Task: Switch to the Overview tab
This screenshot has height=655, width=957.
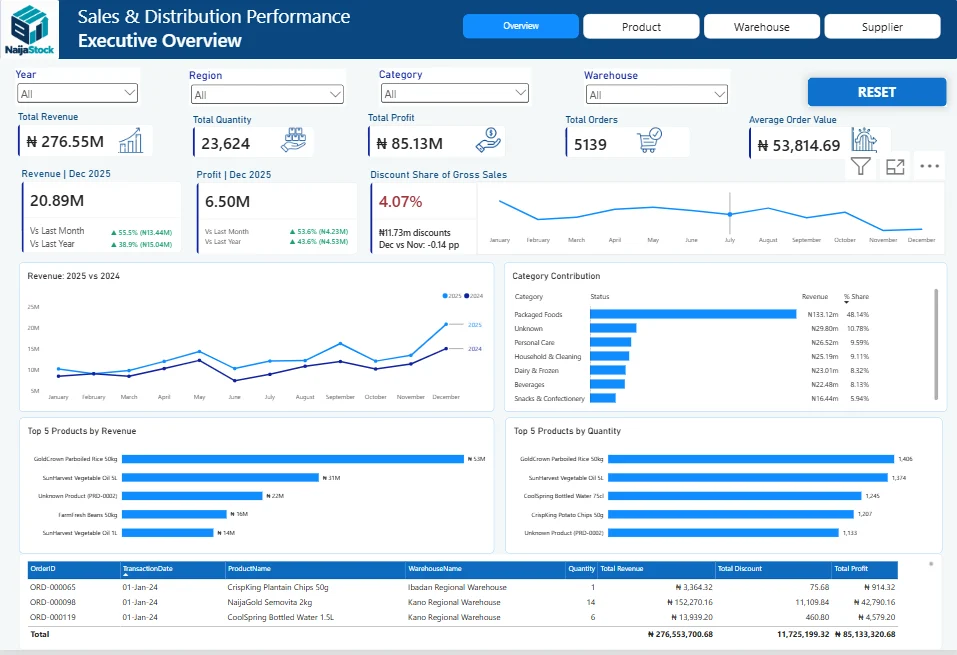Action: (521, 26)
